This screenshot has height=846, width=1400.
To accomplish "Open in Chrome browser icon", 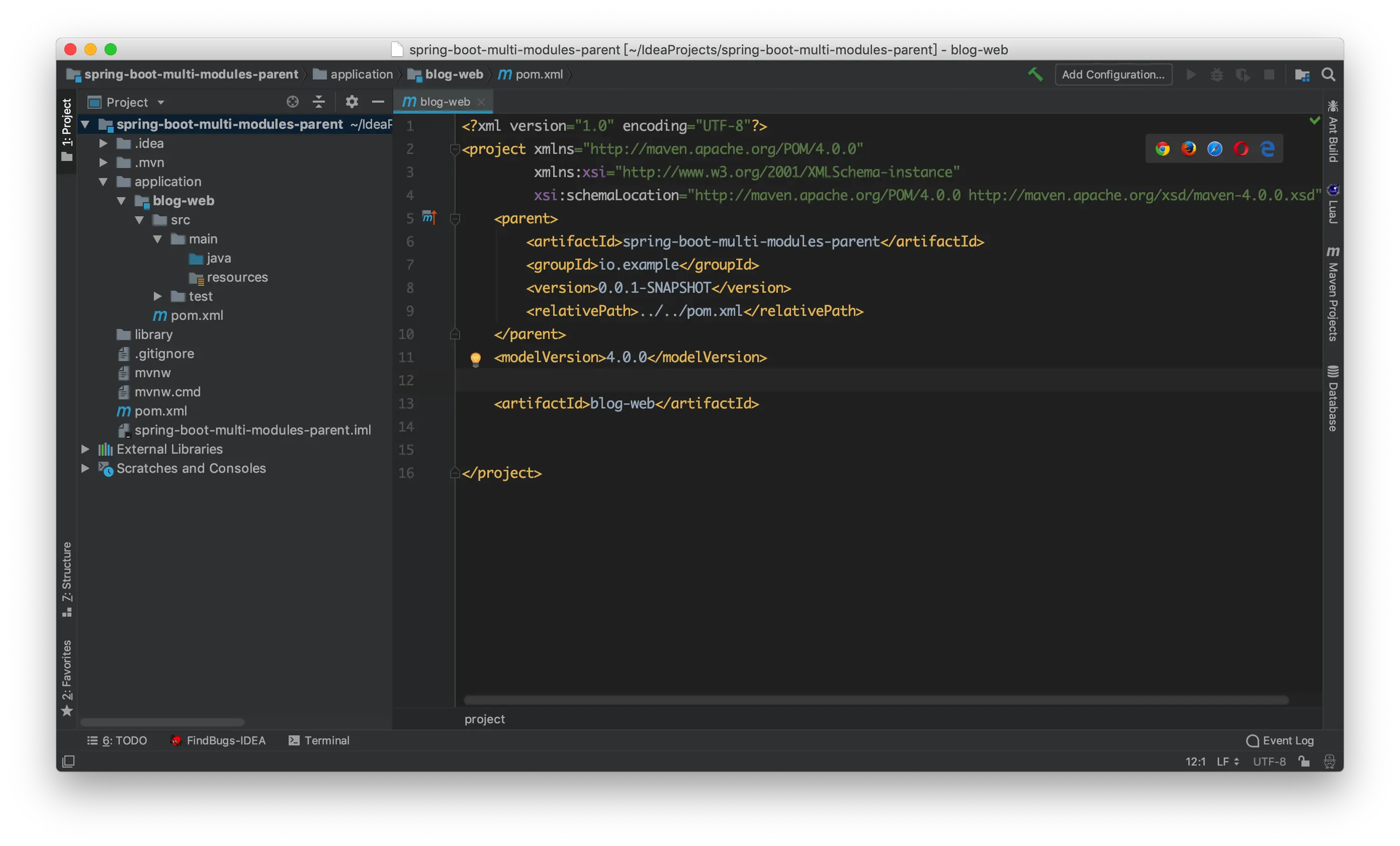I will click(x=1163, y=149).
